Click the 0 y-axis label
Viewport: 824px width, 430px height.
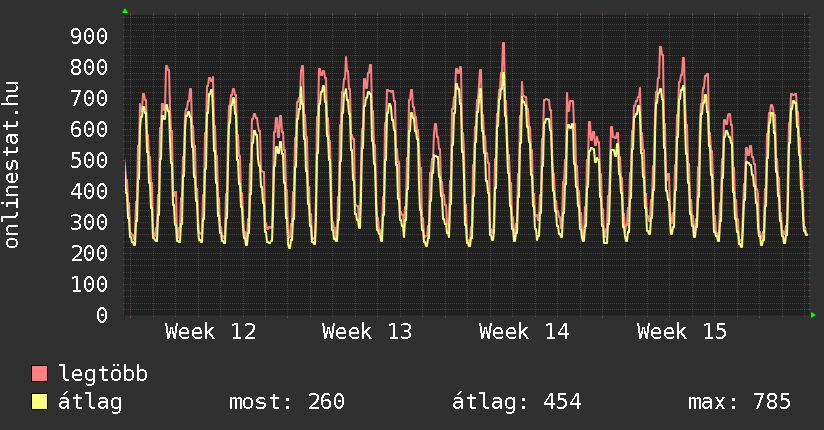(x=102, y=315)
